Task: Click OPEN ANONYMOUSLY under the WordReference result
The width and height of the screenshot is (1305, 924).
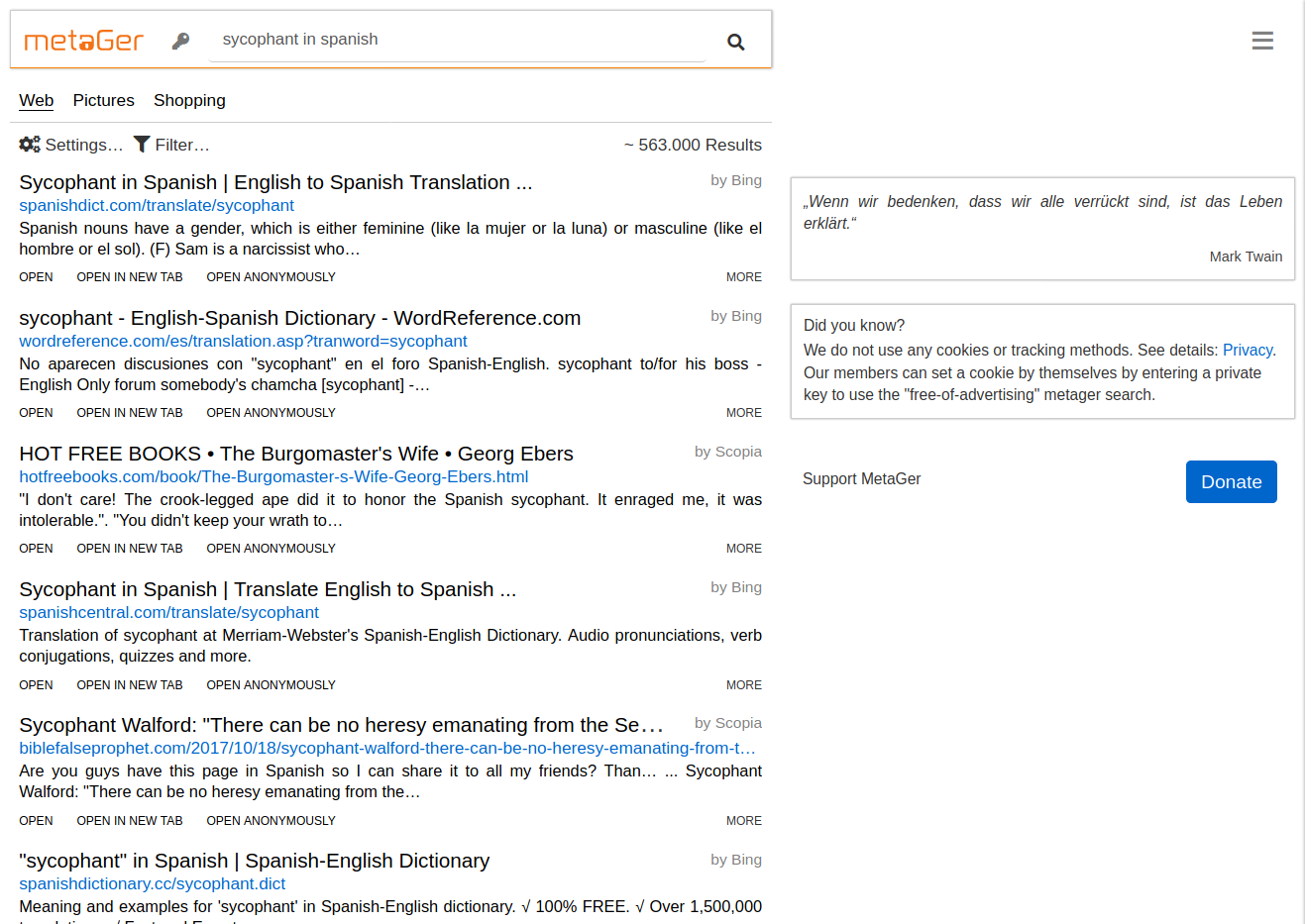Action: 271,413
